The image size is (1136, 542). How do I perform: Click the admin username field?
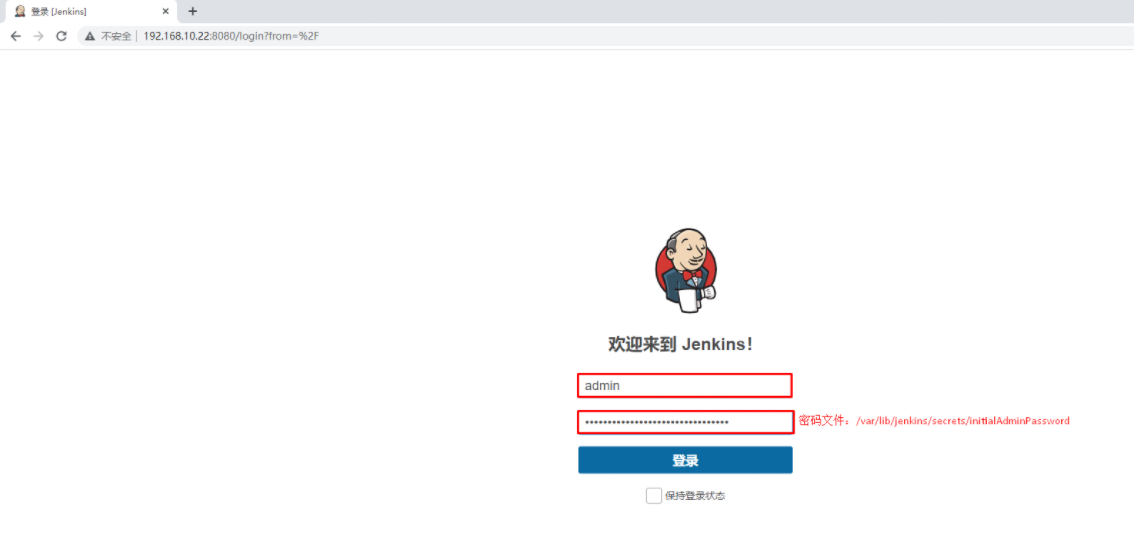tap(685, 385)
